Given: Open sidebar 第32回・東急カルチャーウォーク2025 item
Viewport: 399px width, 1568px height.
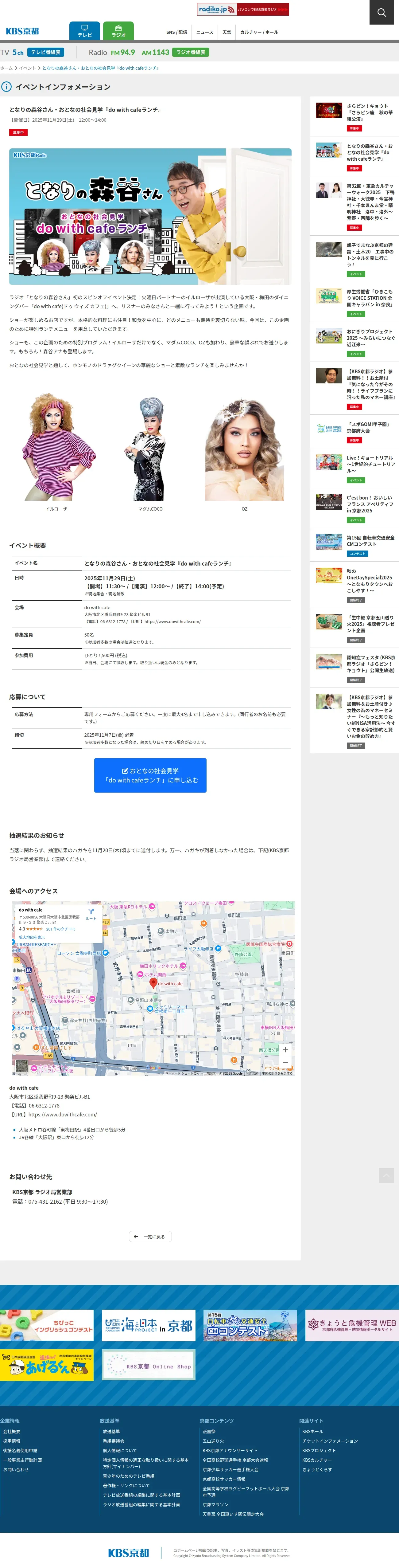Looking at the screenshot, I should 354,206.
